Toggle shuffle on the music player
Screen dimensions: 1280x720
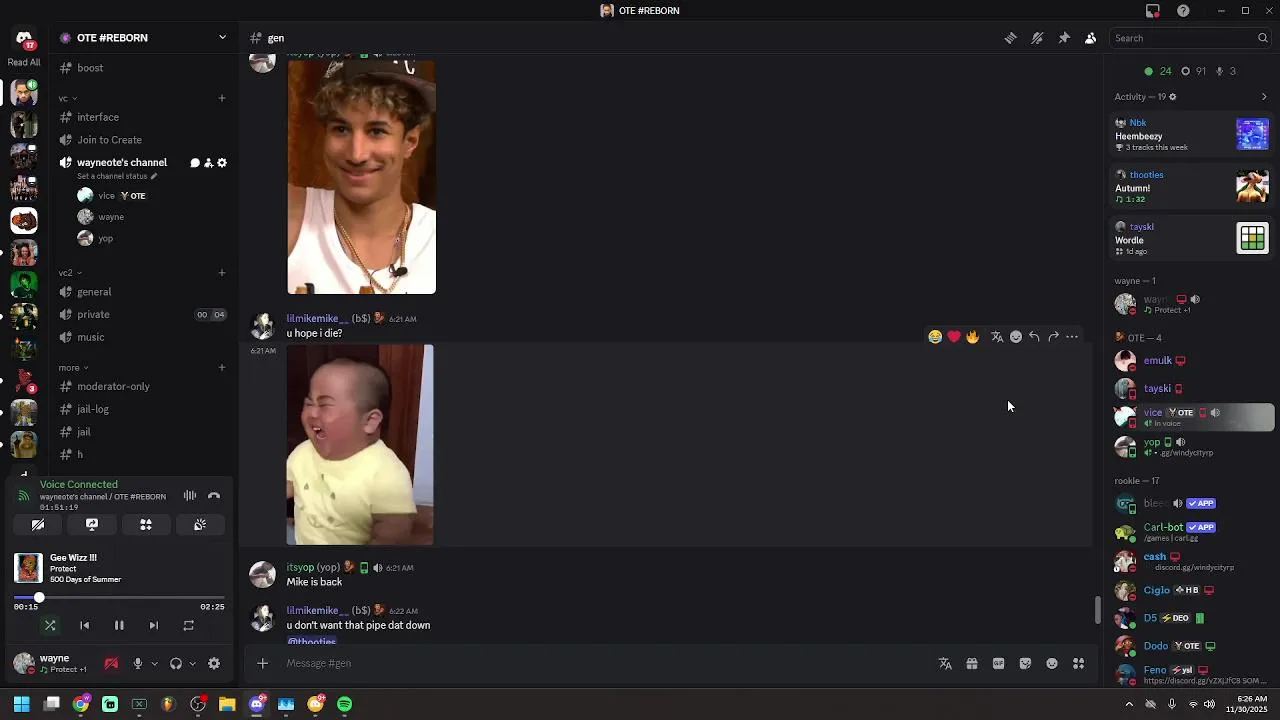pyautogui.click(x=50, y=626)
